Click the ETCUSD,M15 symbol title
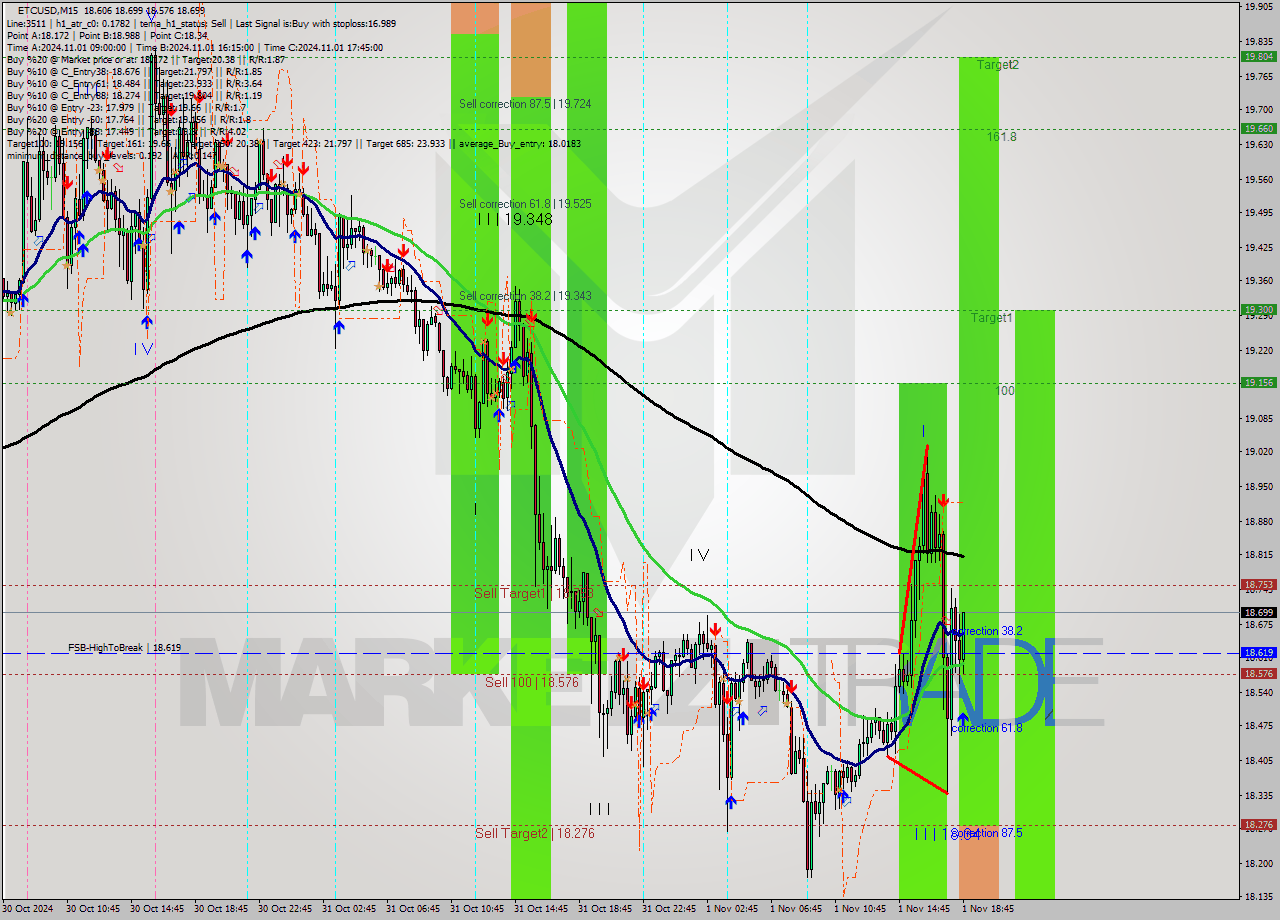 [x=46, y=10]
